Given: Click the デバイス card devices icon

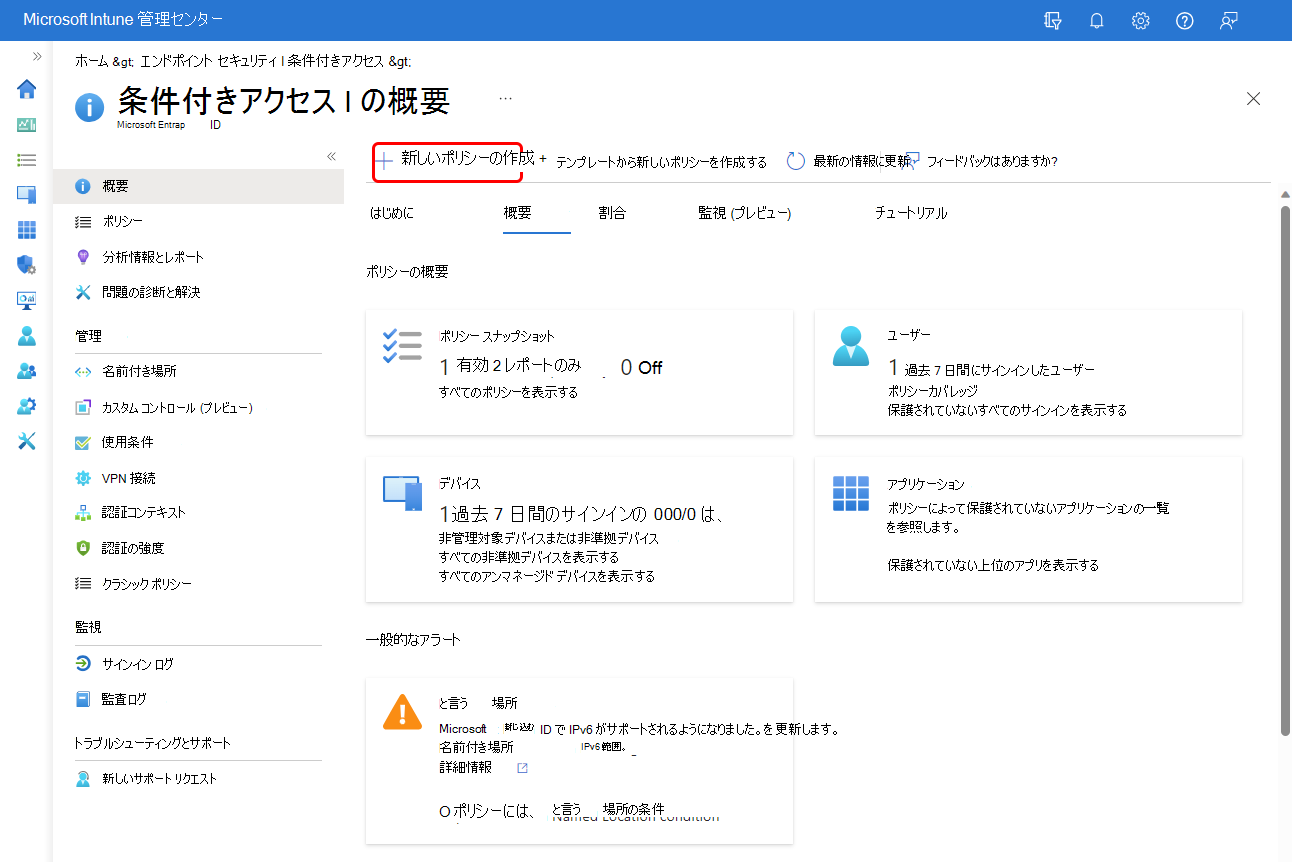Looking at the screenshot, I should click(x=402, y=493).
